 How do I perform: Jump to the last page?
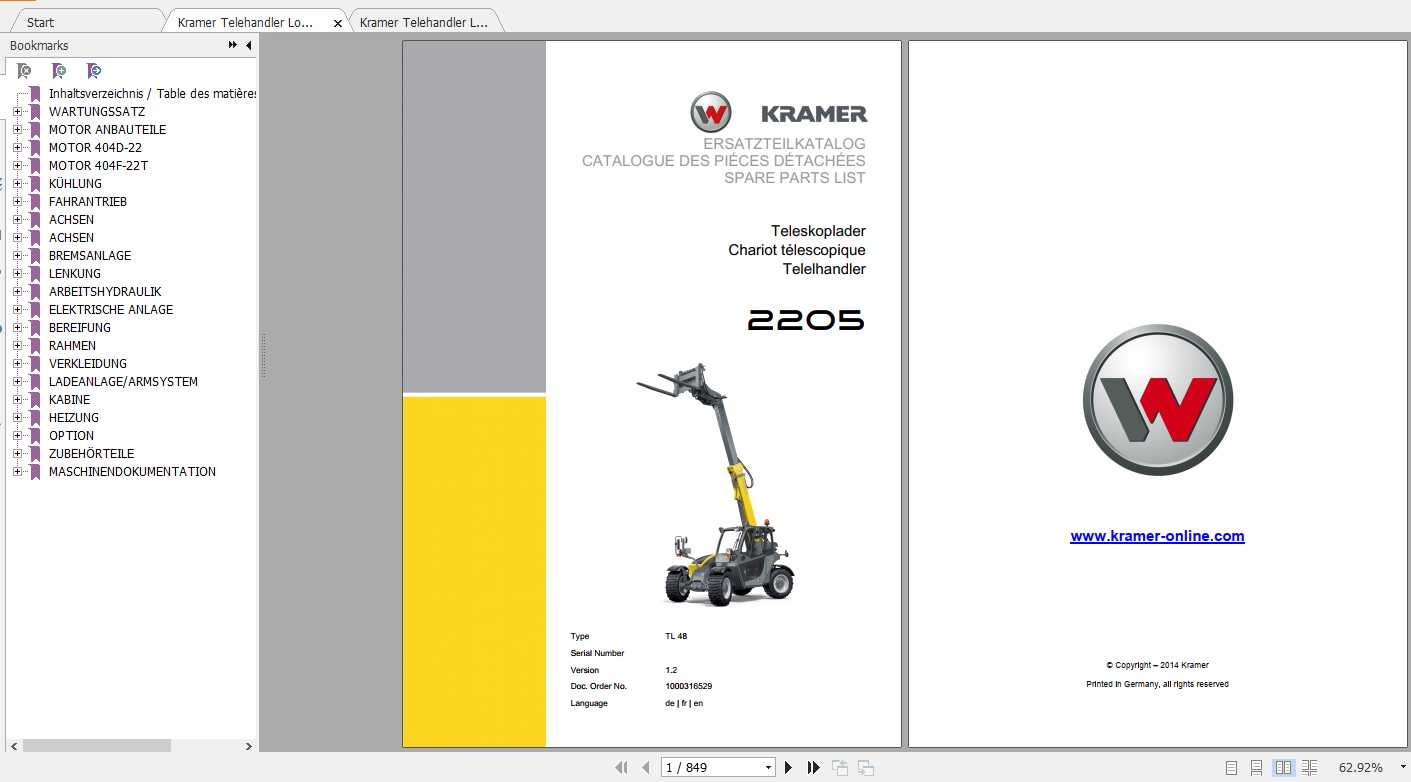click(x=813, y=767)
